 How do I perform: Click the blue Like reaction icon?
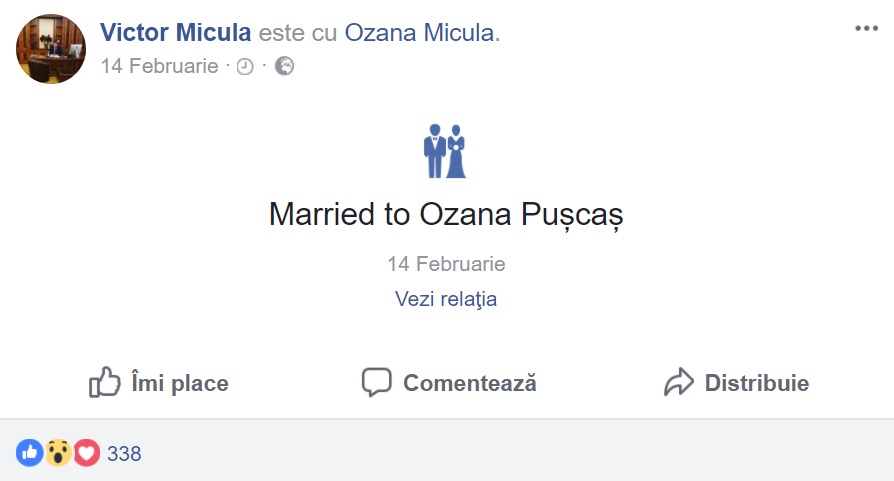29,453
